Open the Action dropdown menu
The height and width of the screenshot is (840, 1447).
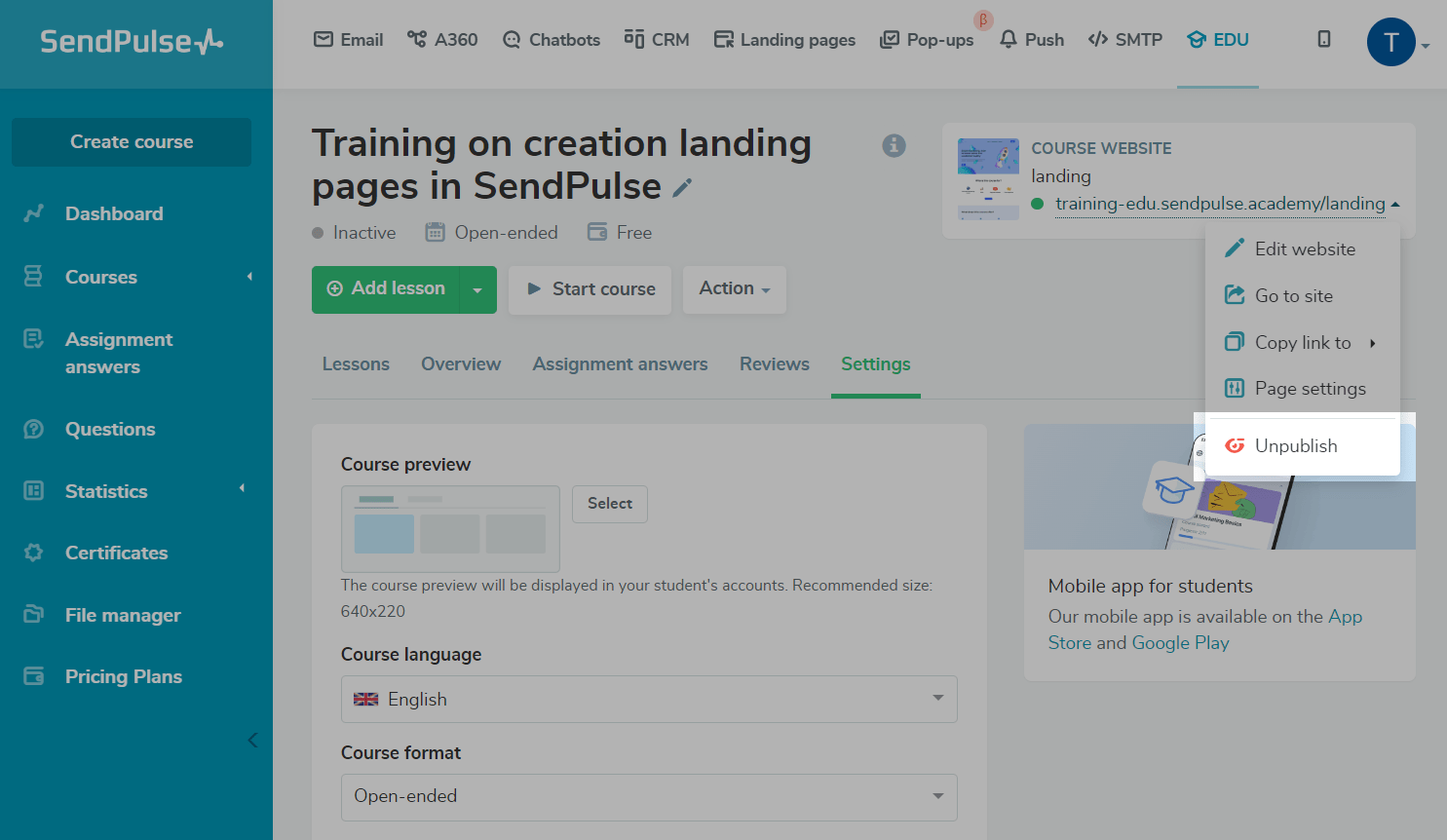tap(734, 289)
